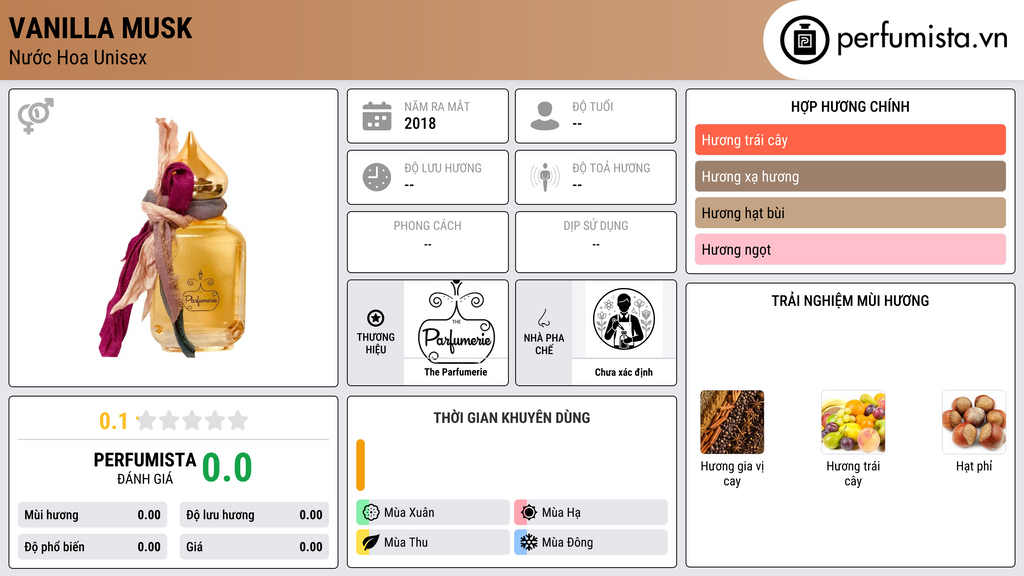Click the sillage icon for Độ toả hương

pyautogui.click(x=545, y=177)
